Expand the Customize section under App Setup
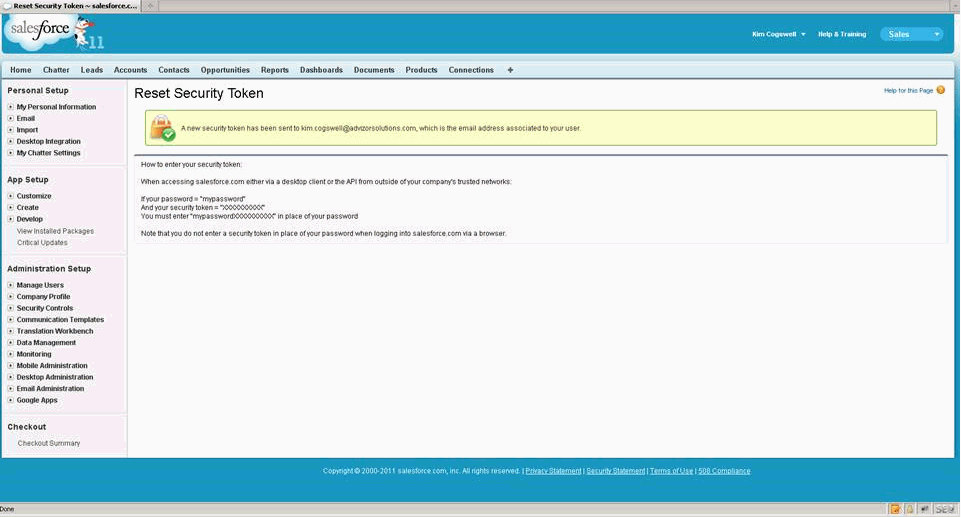The height and width of the screenshot is (517, 961). coord(11,196)
